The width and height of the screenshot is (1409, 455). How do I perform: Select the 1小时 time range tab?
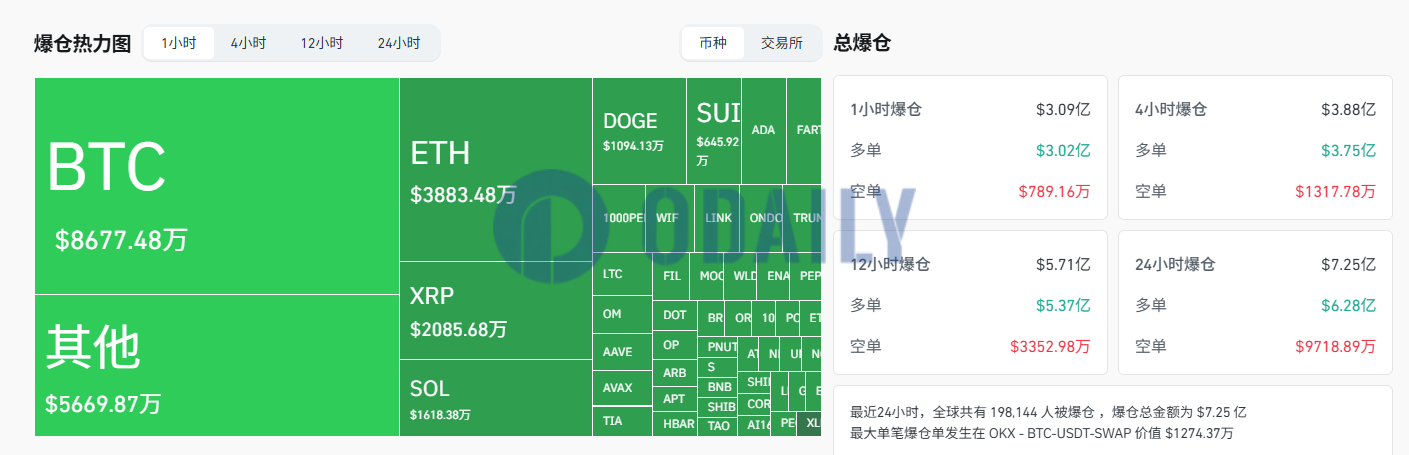tap(179, 43)
